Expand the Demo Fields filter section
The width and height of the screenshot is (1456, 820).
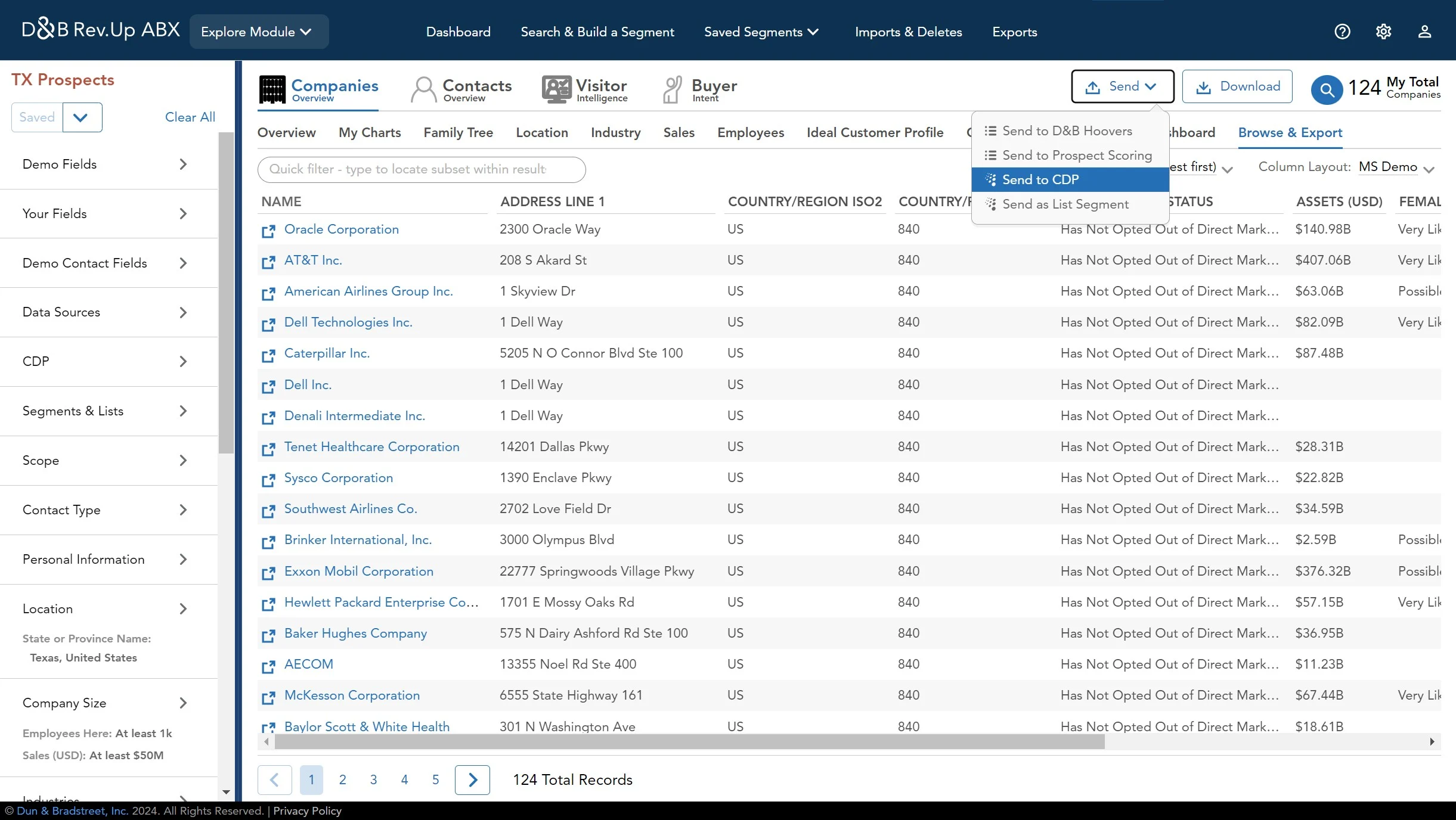[109, 164]
